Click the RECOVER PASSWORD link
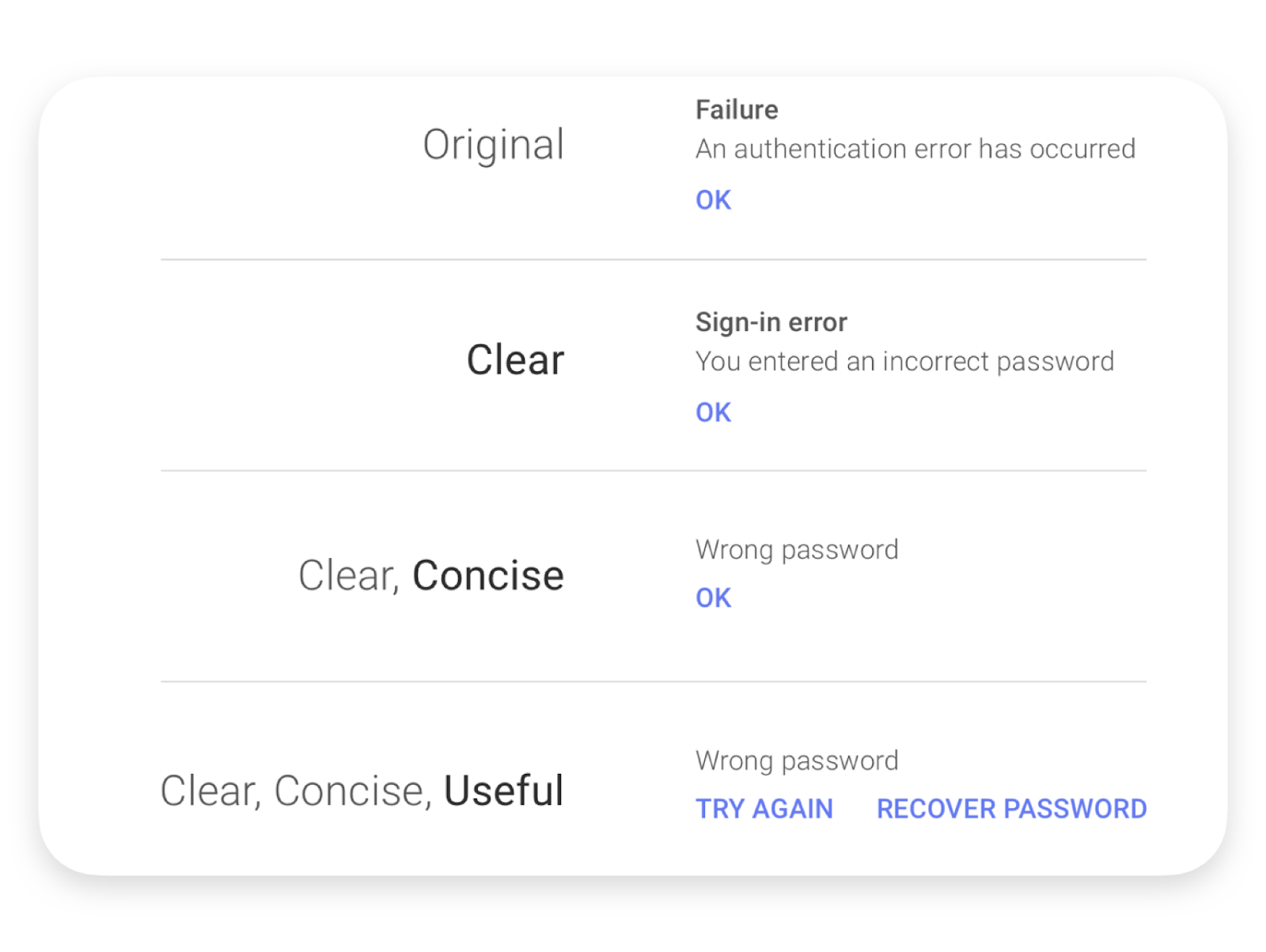1266x952 pixels. click(x=1011, y=809)
